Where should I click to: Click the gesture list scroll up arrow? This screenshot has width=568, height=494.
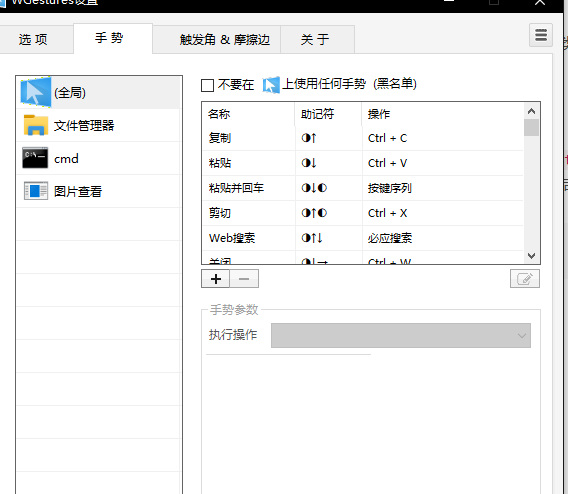coord(531,111)
